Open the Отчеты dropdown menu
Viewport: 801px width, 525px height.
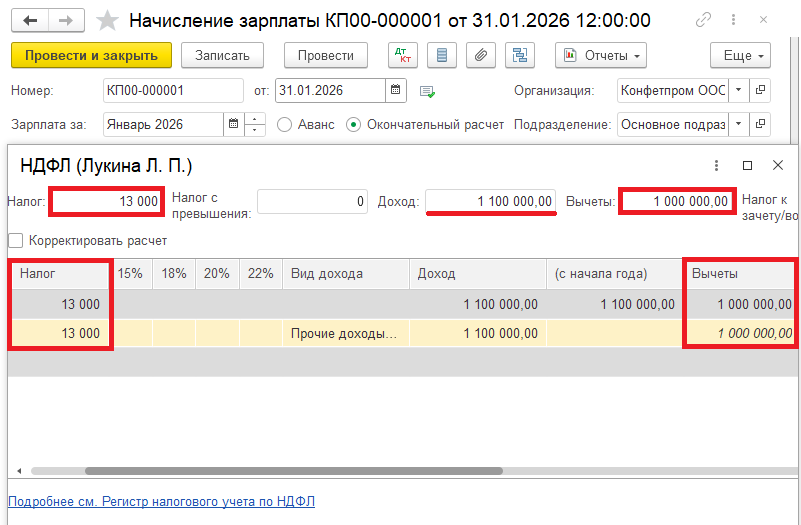601,55
